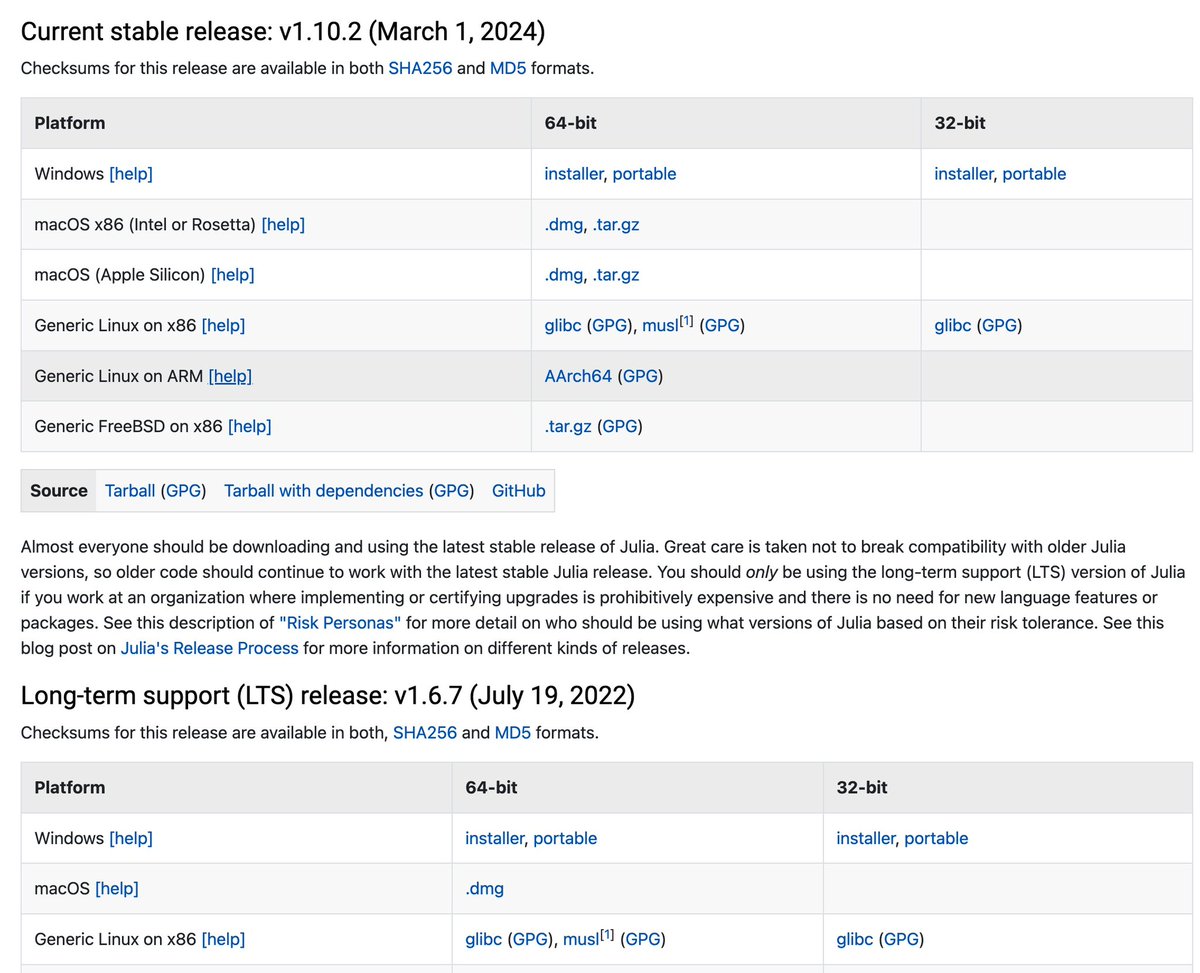Download 64-bit musl Linux build, v1.10.2
This screenshot has width=1200, height=973.
click(660, 325)
